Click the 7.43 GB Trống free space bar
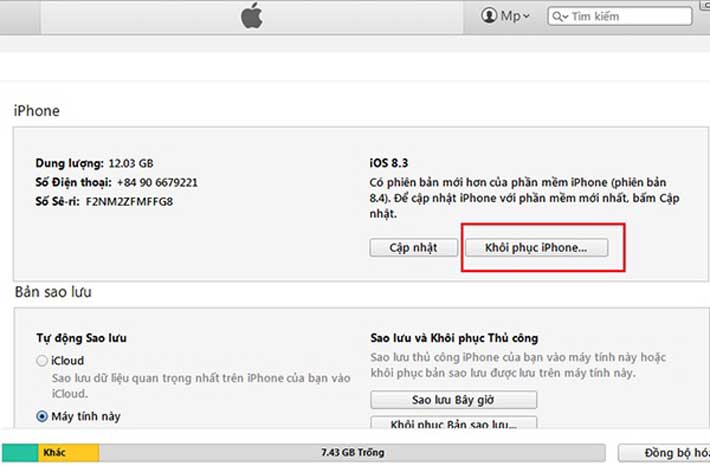Image resolution: width=710 pixels, height=466 pixels. click(352, 452)
